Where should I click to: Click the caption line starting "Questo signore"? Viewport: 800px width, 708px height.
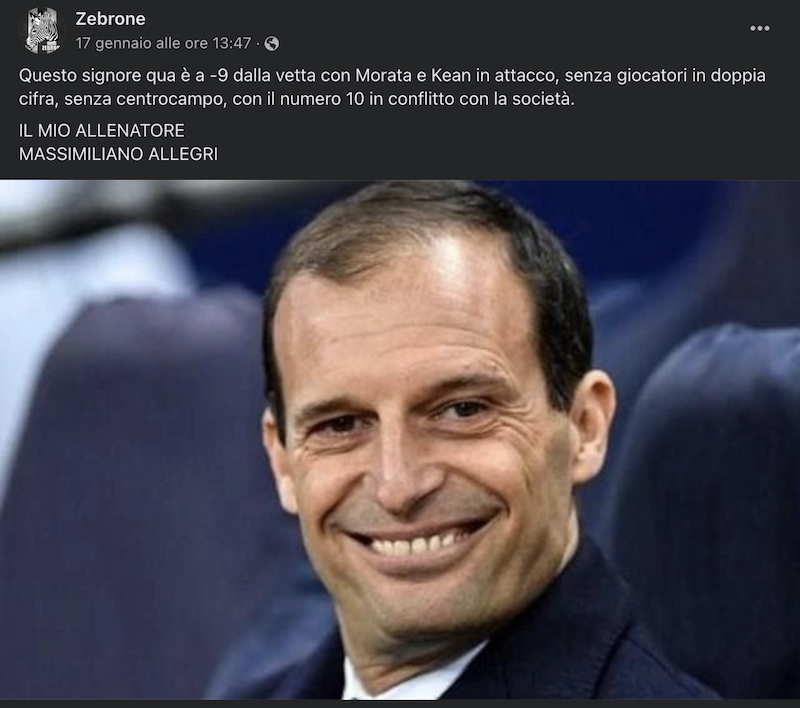pos(392,75)
